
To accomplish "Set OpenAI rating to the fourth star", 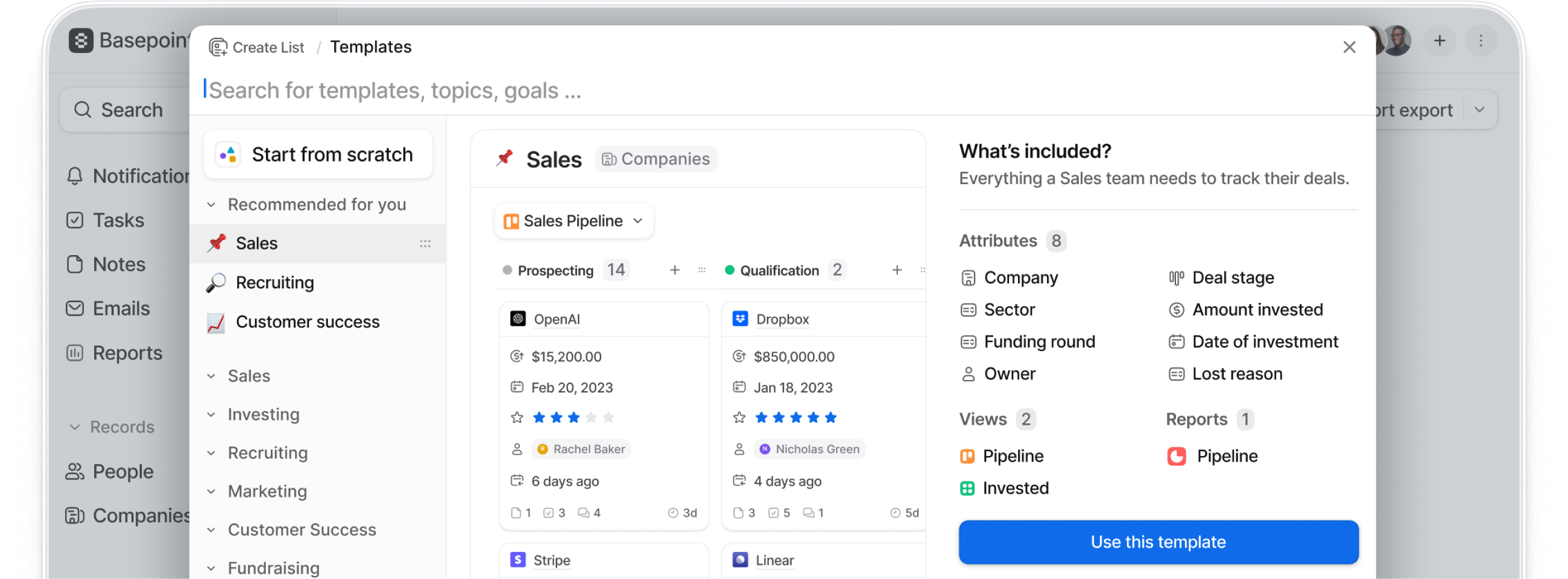I will pos(591,417).
